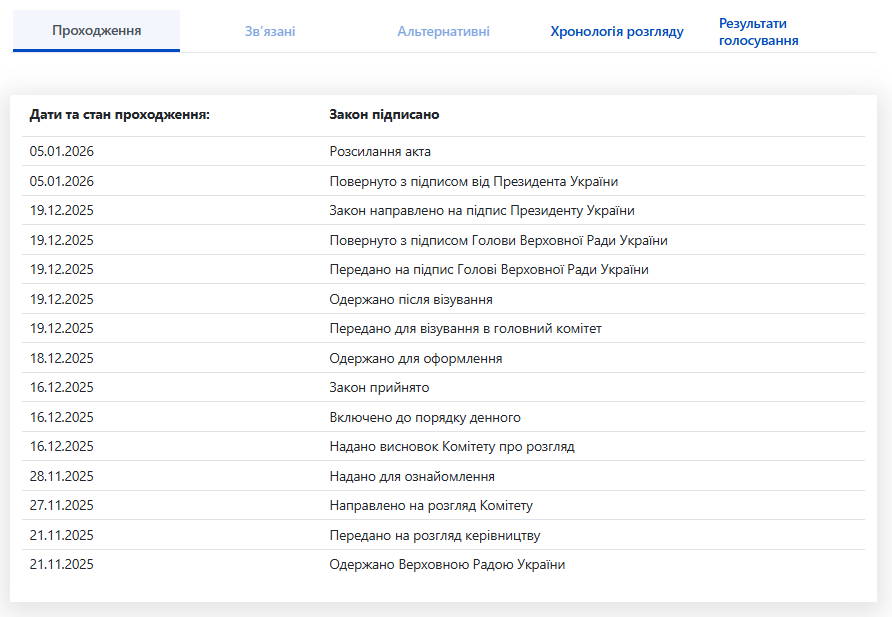Viewport: 892px width, 617px height.
Task: Select Направлено на розгляд Комітету row
Action: pyautogui.click(x=443, y=505)
